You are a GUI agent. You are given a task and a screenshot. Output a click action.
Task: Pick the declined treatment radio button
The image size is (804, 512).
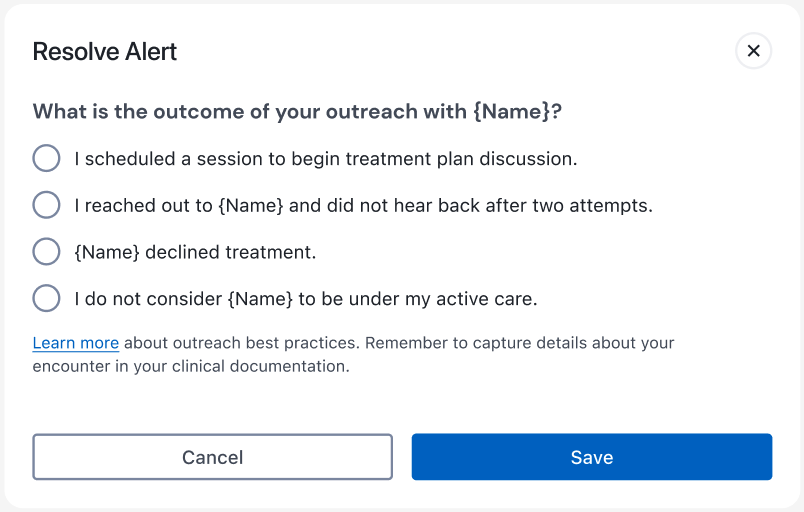pyautogui.click(x=47, y=252)
